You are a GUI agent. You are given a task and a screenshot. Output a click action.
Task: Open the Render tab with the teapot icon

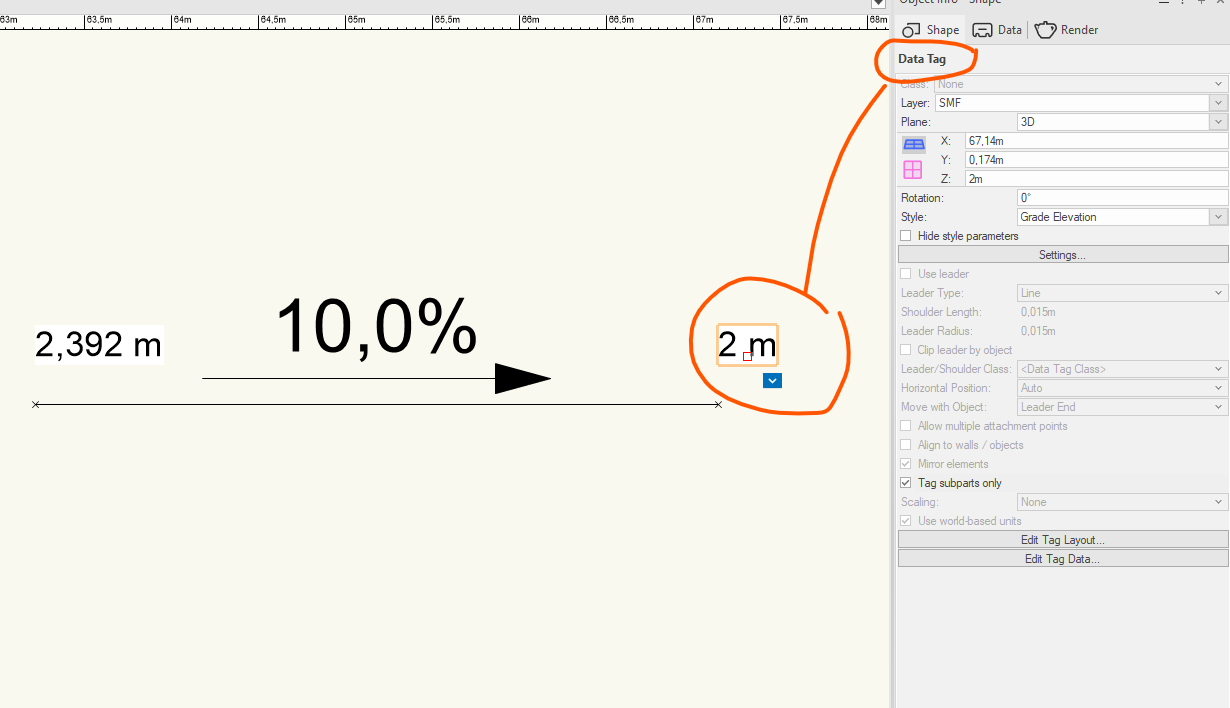pyautogui.click(x=1066, y=30)
